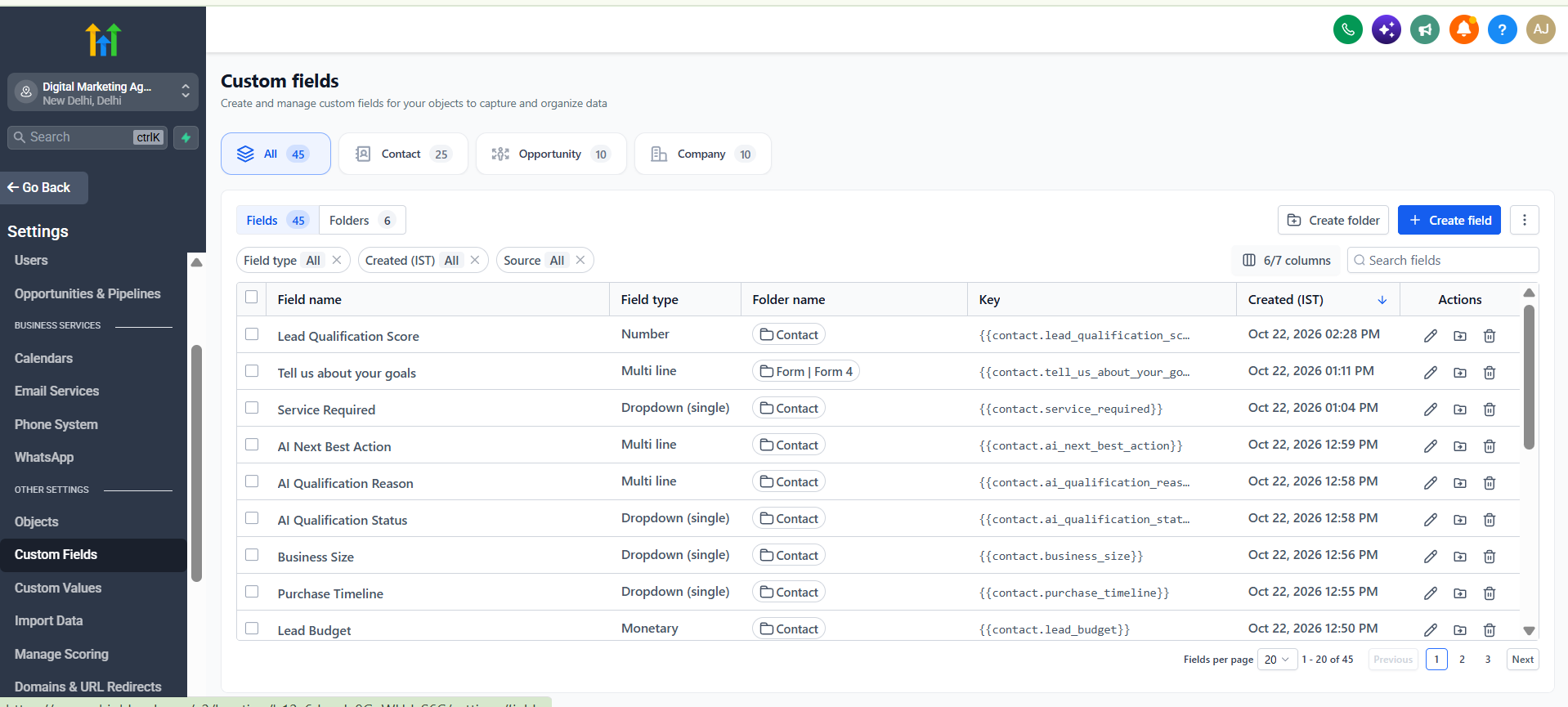Open the Fields per page dropdown
Screen dimensions: 1568x707
[x=1277, y=660]
